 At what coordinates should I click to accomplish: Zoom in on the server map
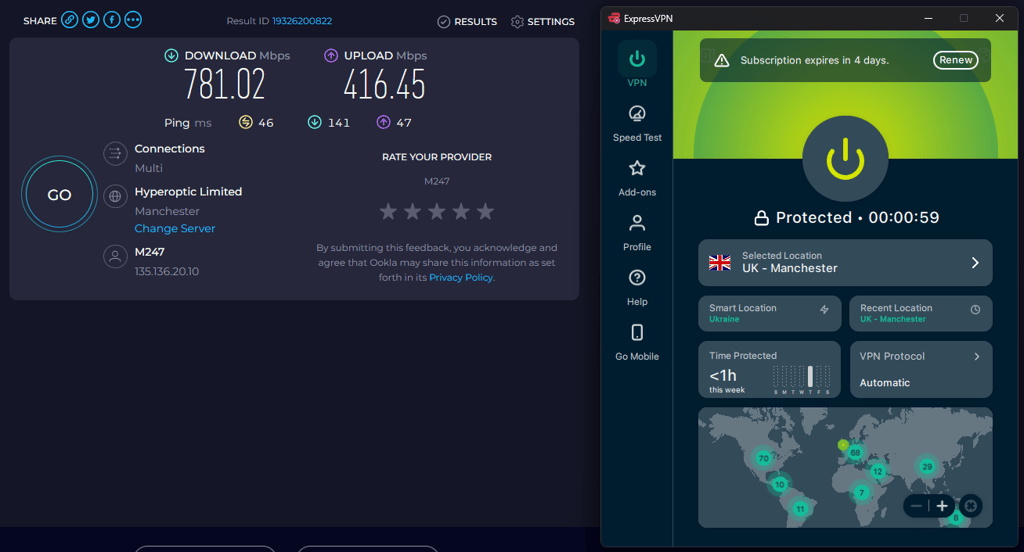942,506
